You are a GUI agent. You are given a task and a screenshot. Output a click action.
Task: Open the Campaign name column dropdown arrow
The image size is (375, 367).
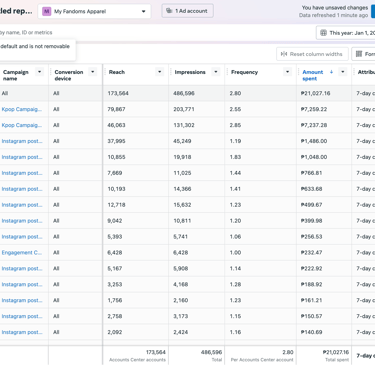coord(40,72)
